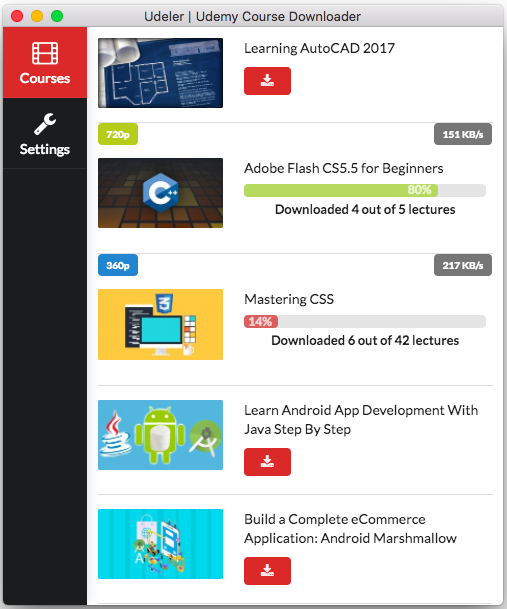Select the Android robot course thumbnail
Viewport: 507px width, 609px height.
160,435
